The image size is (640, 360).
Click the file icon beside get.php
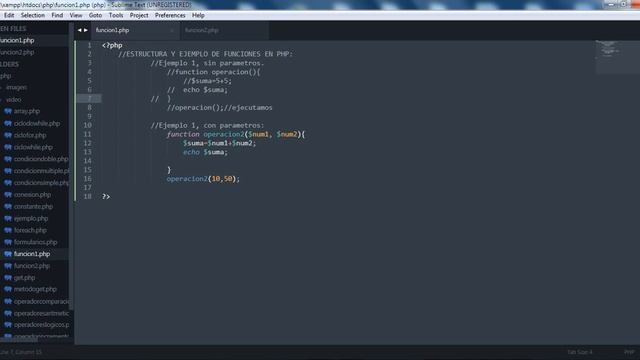tap(8, 278)
